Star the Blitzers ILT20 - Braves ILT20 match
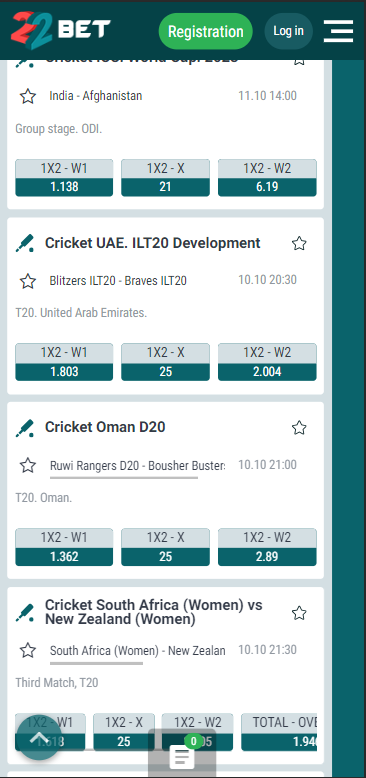Viewport: 366px width, 778px height. click(x=28, y=281)
